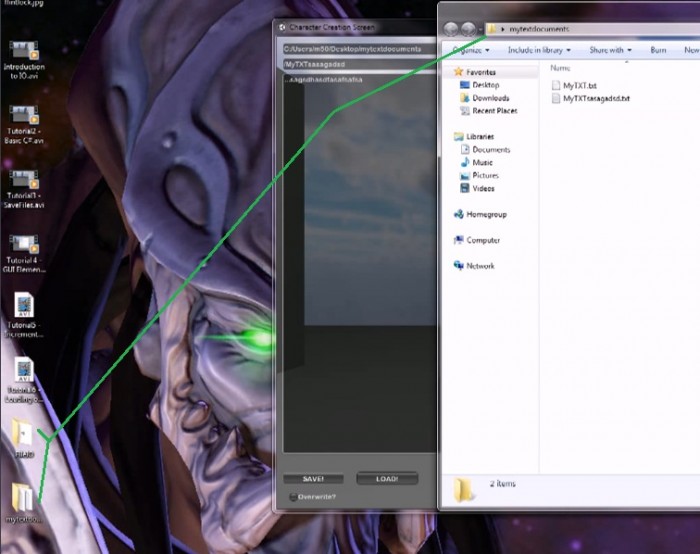
Task: Click the Favorites heading label
Action: pos(481,72)
